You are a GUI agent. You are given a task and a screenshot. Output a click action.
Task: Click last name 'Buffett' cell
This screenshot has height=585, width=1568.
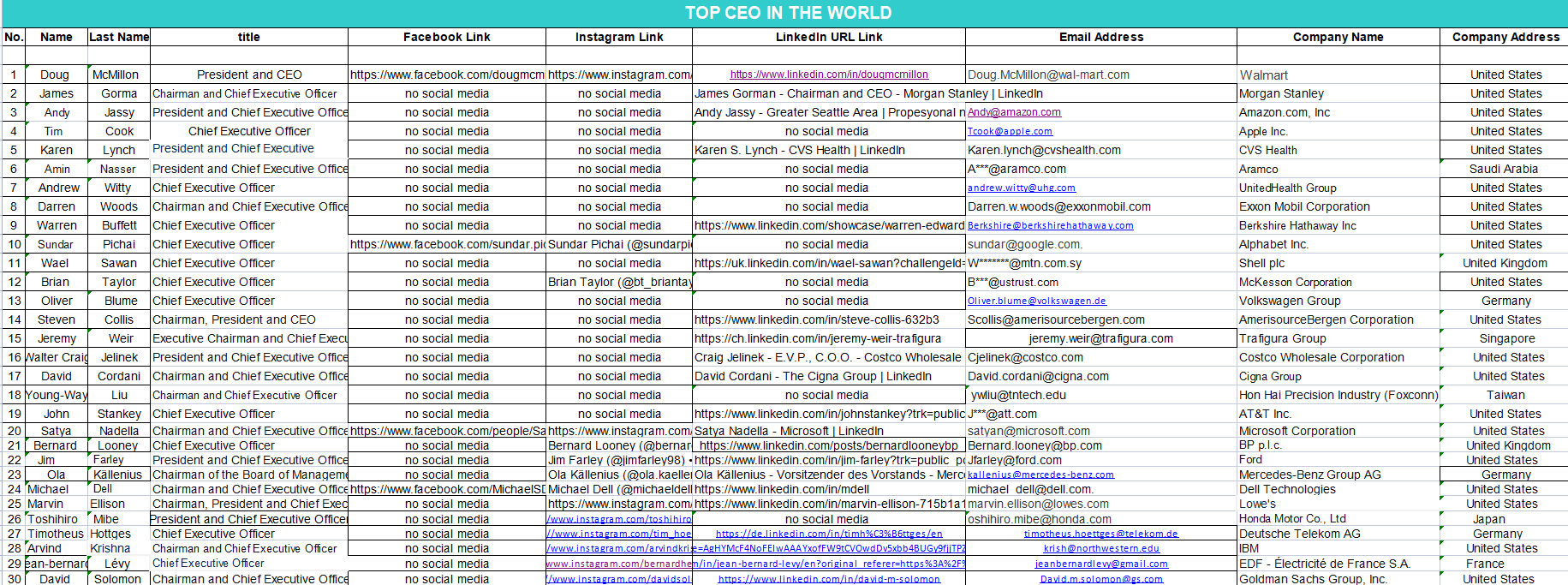pyautogui.click(x=119, y=225)
